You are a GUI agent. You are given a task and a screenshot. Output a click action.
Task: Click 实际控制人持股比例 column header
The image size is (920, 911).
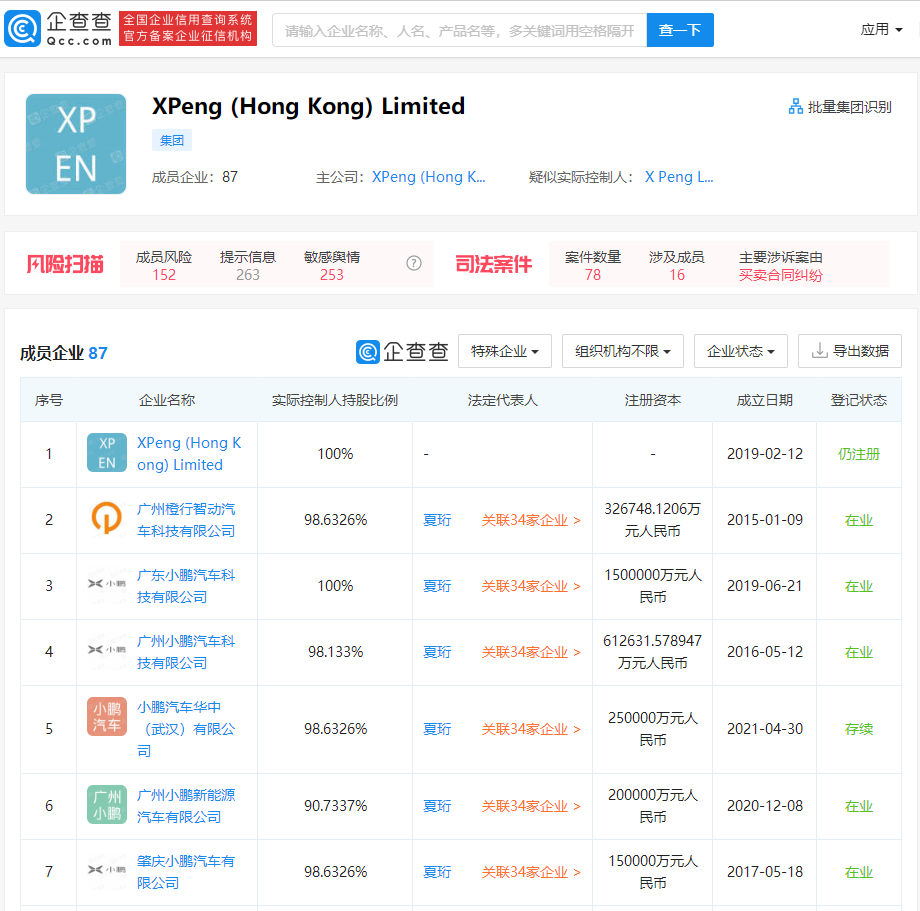334,400
